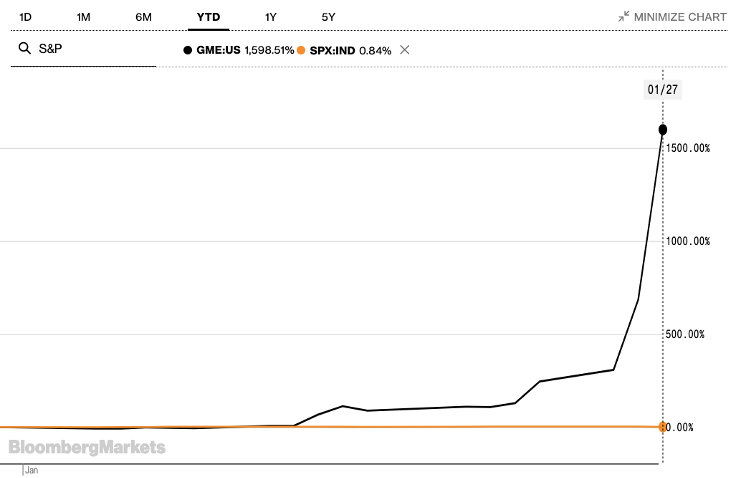Click the 01/27 date label
The height and width of the screenshot is (478, 742).
(x=662, y=89)
